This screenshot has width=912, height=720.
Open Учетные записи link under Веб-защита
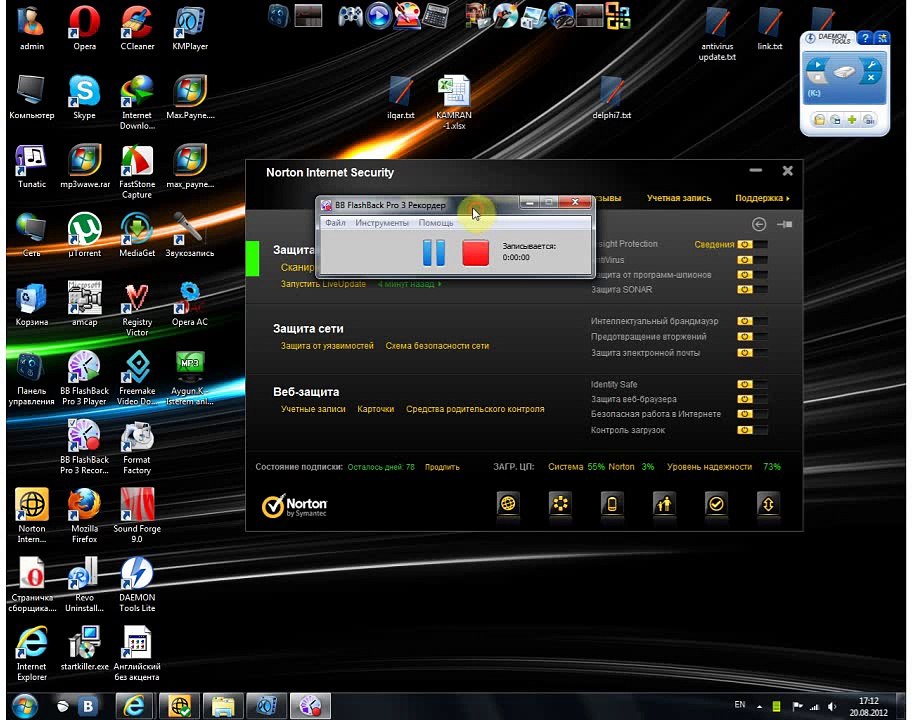click(x=313, y=409)
